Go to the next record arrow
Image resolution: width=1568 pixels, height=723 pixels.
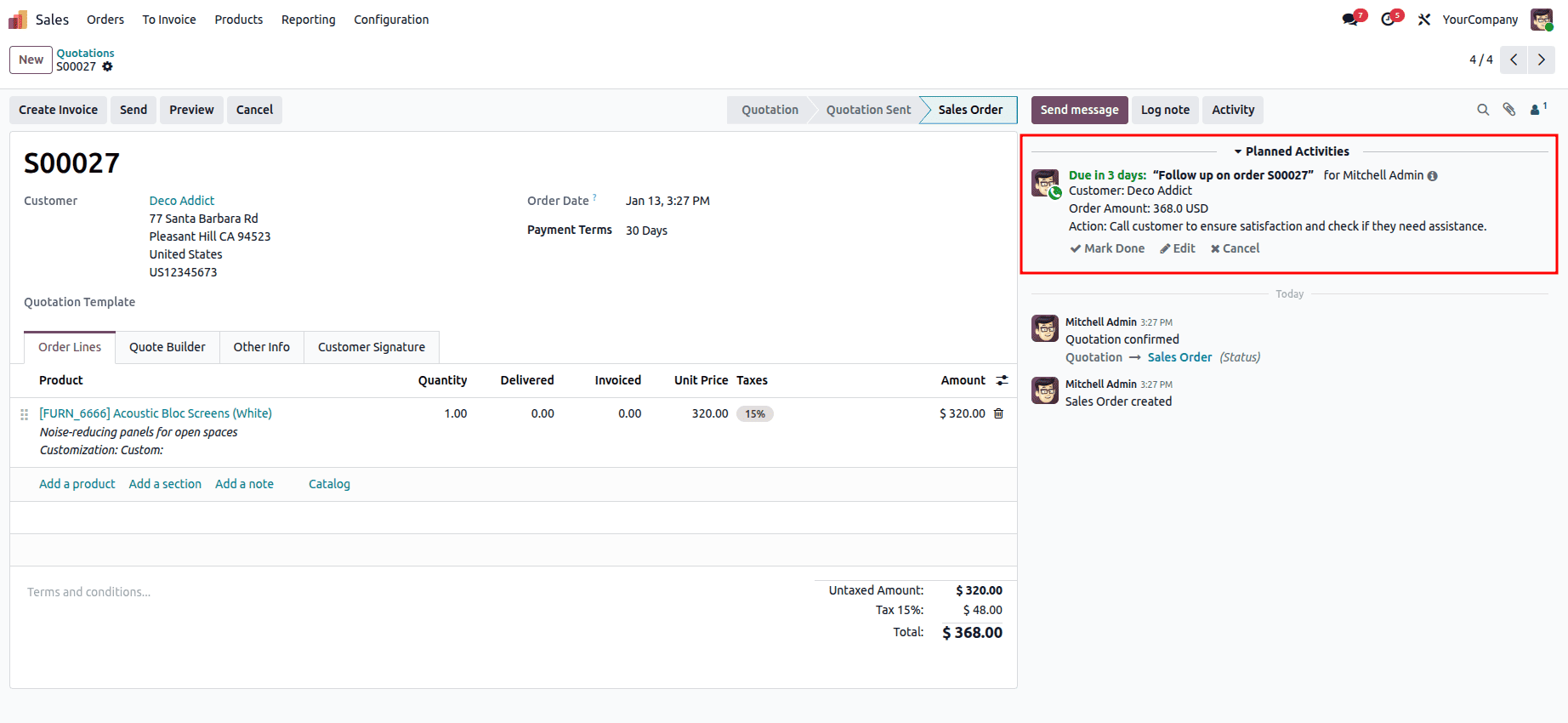[1541, 60]
